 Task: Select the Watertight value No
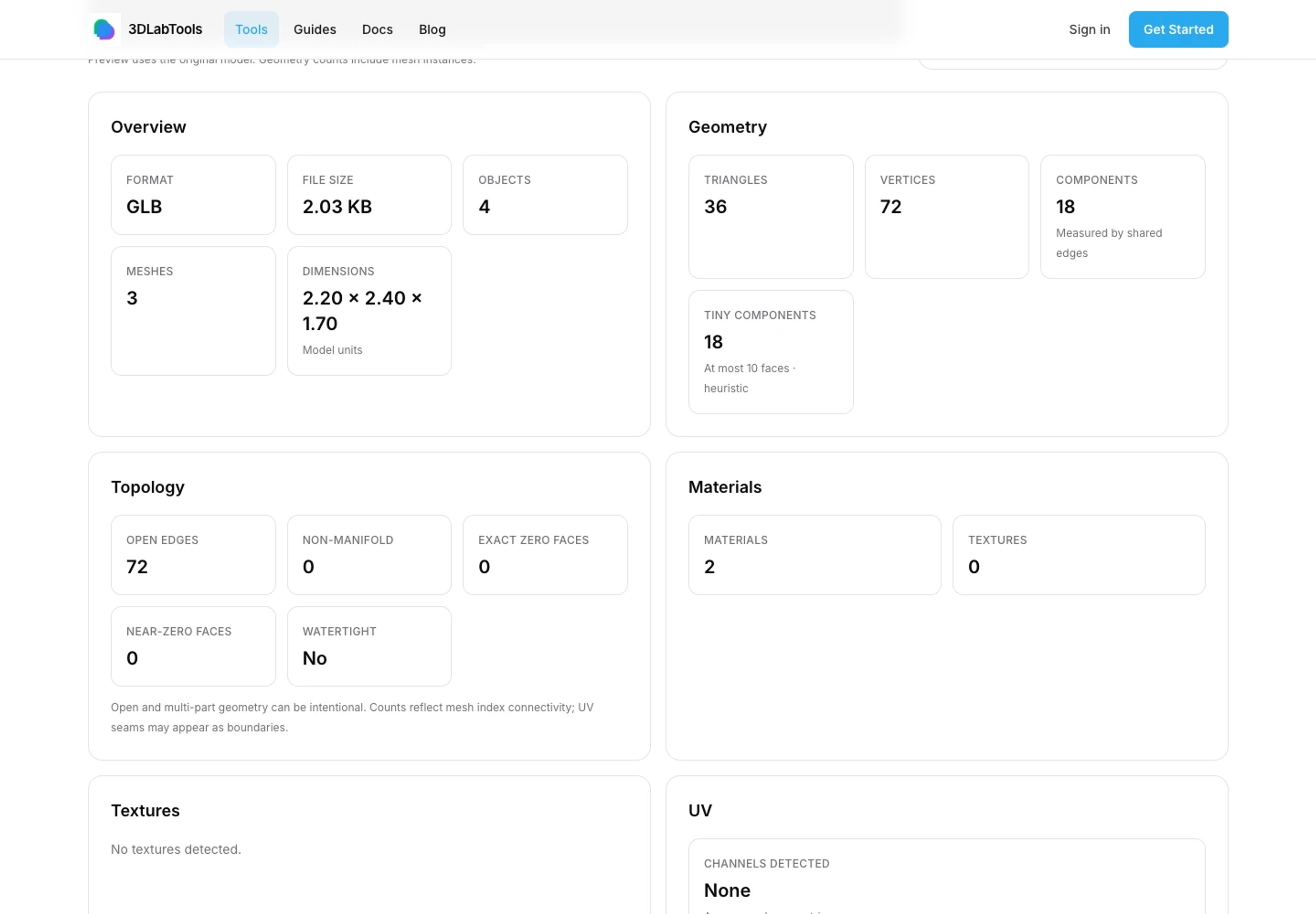click(315, 658)
